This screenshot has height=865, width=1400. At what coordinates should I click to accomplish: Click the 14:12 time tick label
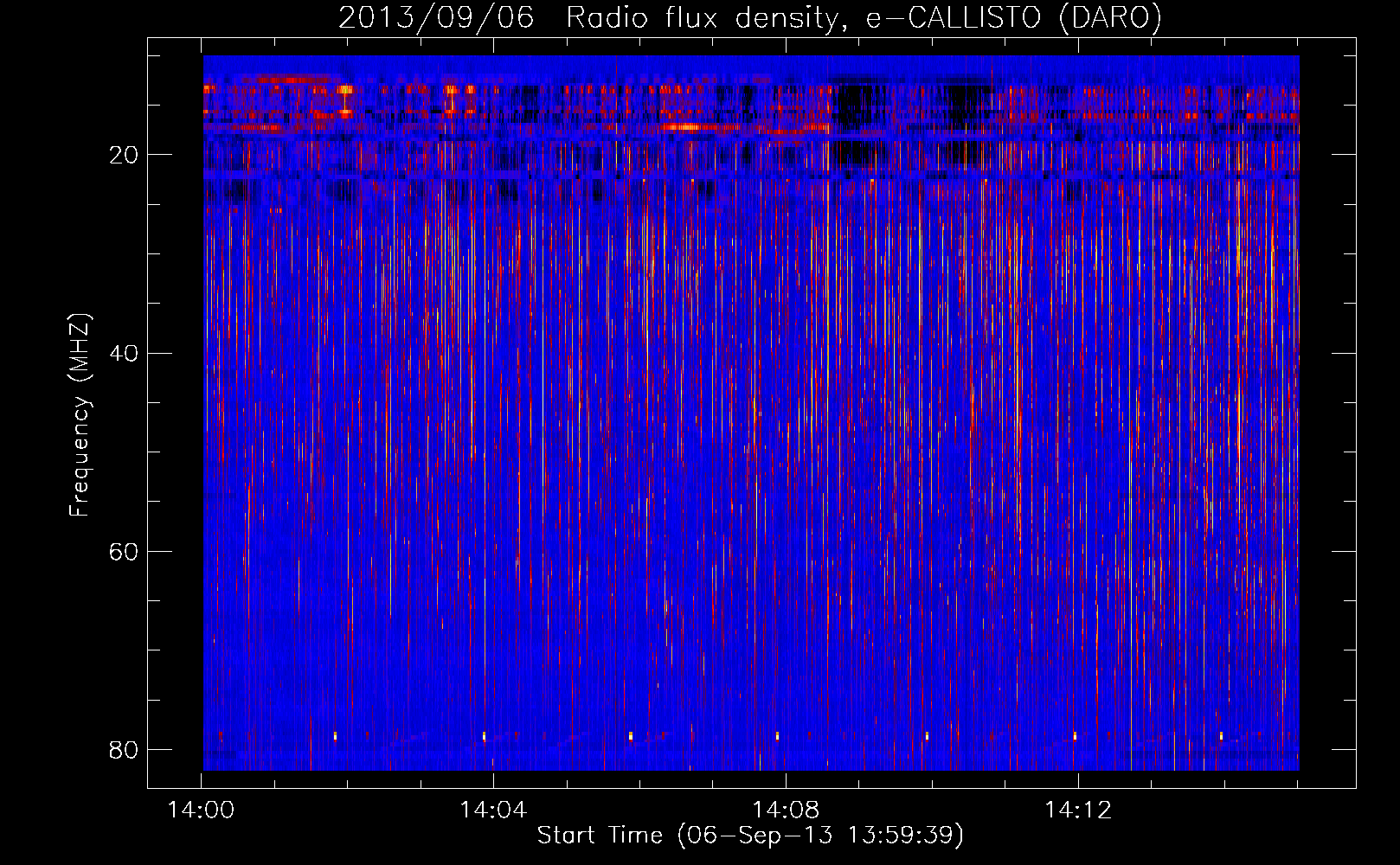[x=1078, y=811]
